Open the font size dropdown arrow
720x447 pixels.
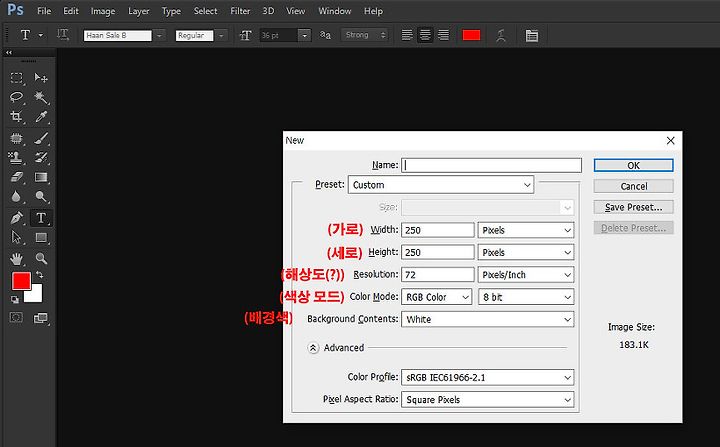[304, 35]
